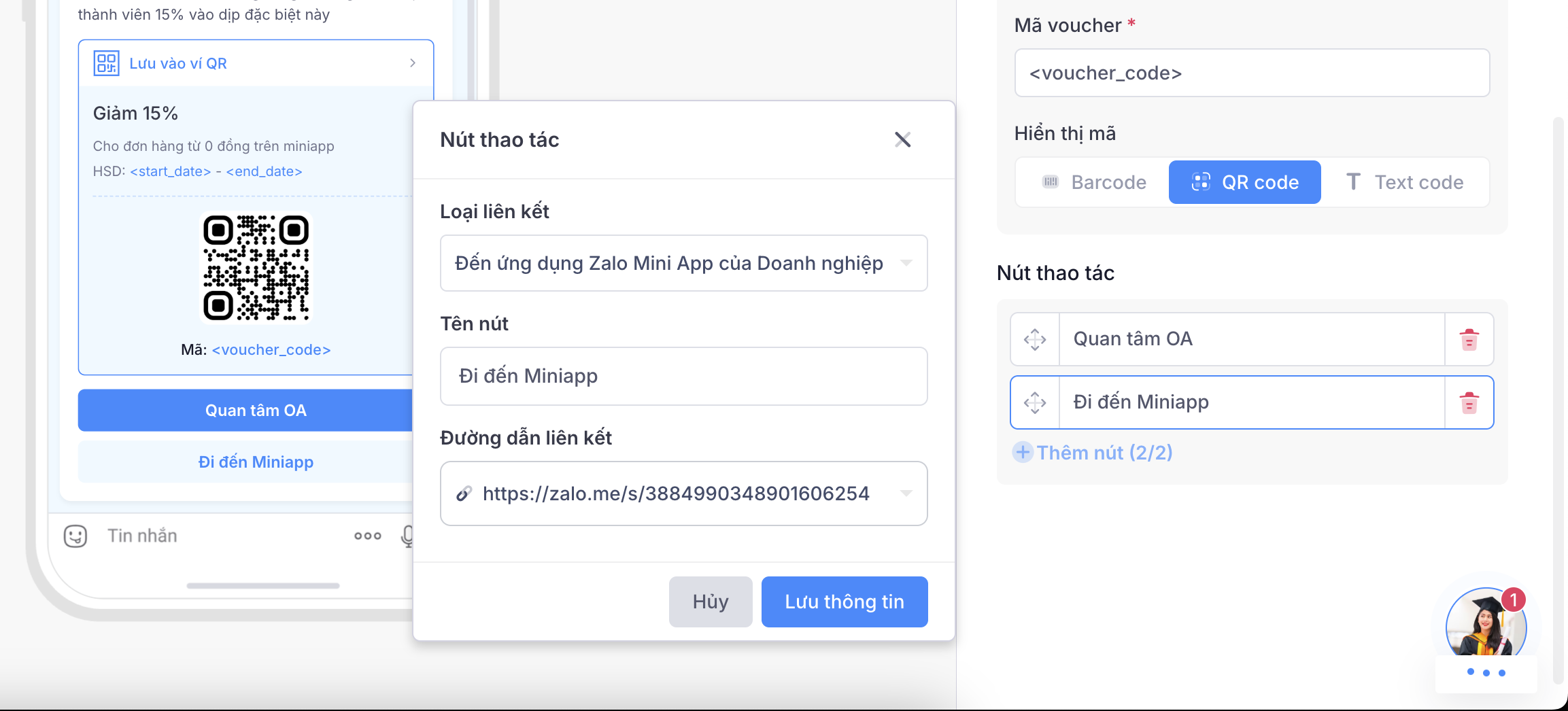Select QR code display option
The height and width of the screenshot is (711, 1568).
pos(1244,182)
